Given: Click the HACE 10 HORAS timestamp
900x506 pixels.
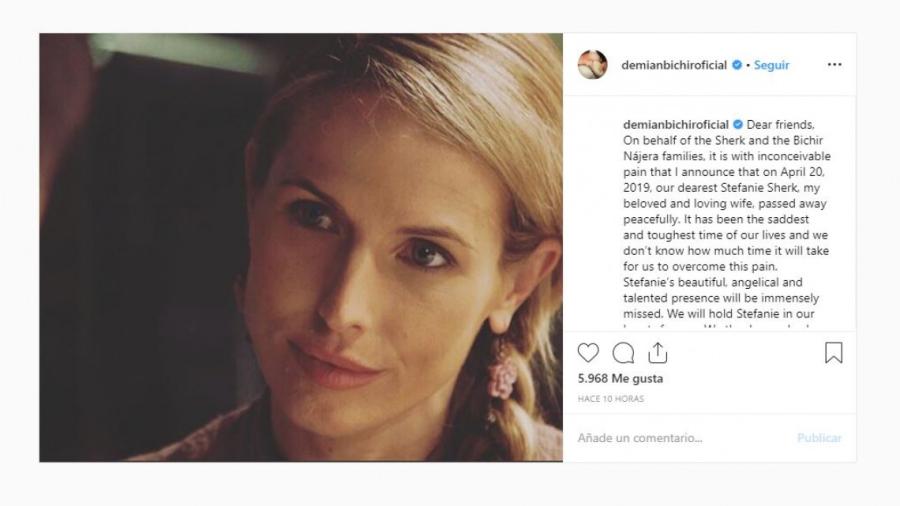Looking at the screenshot, I should pyautogui.click(x=611, y=399).
